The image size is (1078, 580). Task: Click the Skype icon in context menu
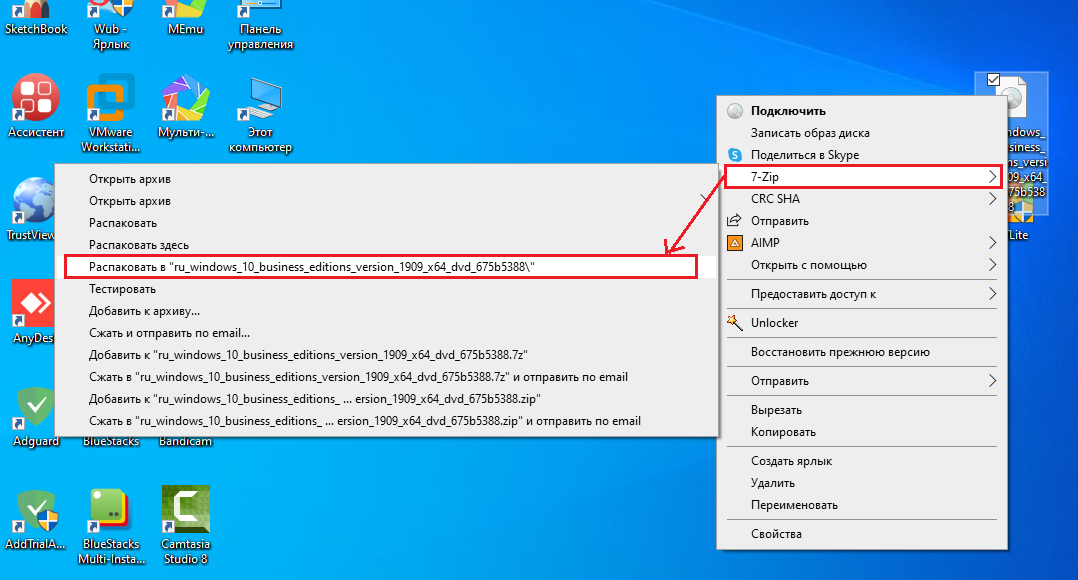735,155
